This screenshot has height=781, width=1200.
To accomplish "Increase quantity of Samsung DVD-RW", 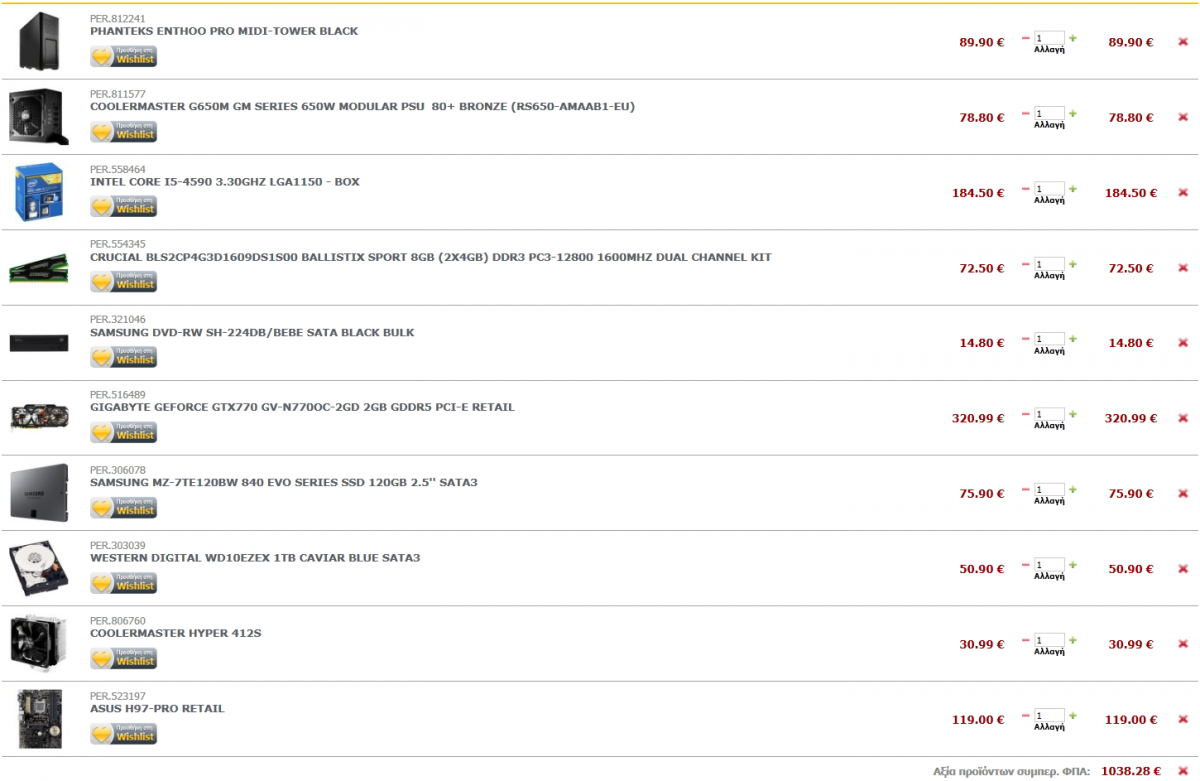I will pos(1073,339).
